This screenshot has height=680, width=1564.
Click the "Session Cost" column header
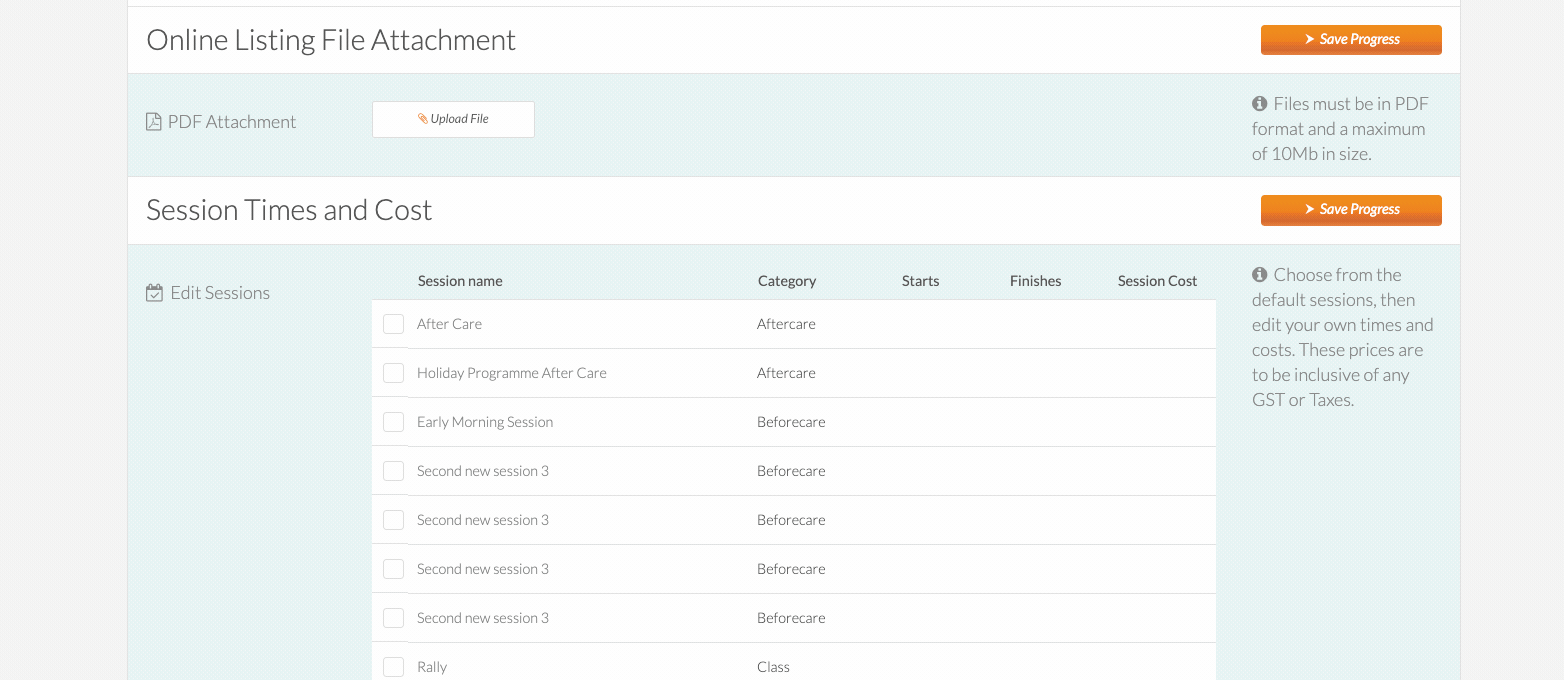(x=1157, y=281)
